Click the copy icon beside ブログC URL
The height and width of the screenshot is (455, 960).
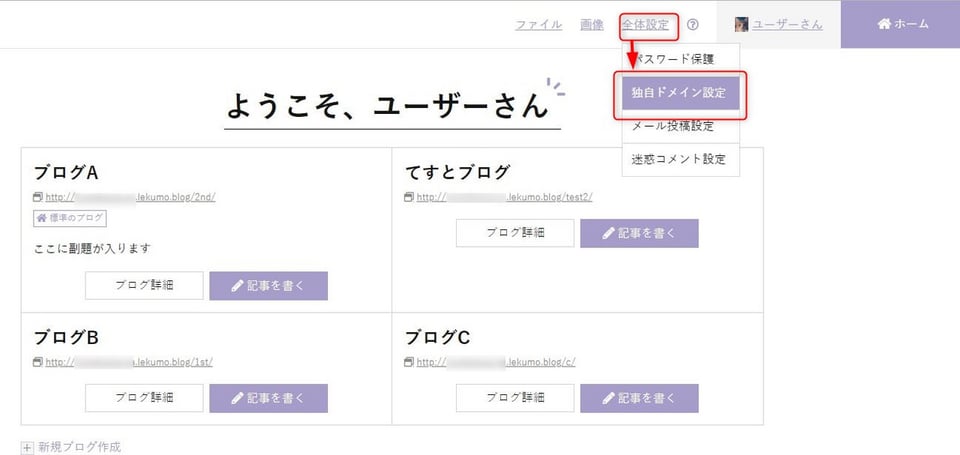pyautogui.click(x=410, y=362)
